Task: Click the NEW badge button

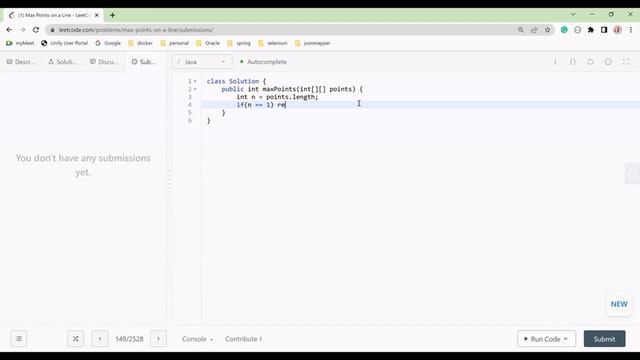Action: [619, 304]
